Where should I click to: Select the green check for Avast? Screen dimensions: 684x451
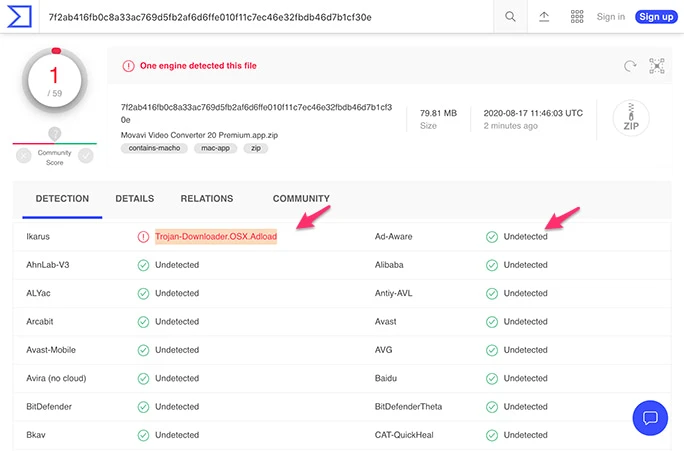(x=492, y=322)
